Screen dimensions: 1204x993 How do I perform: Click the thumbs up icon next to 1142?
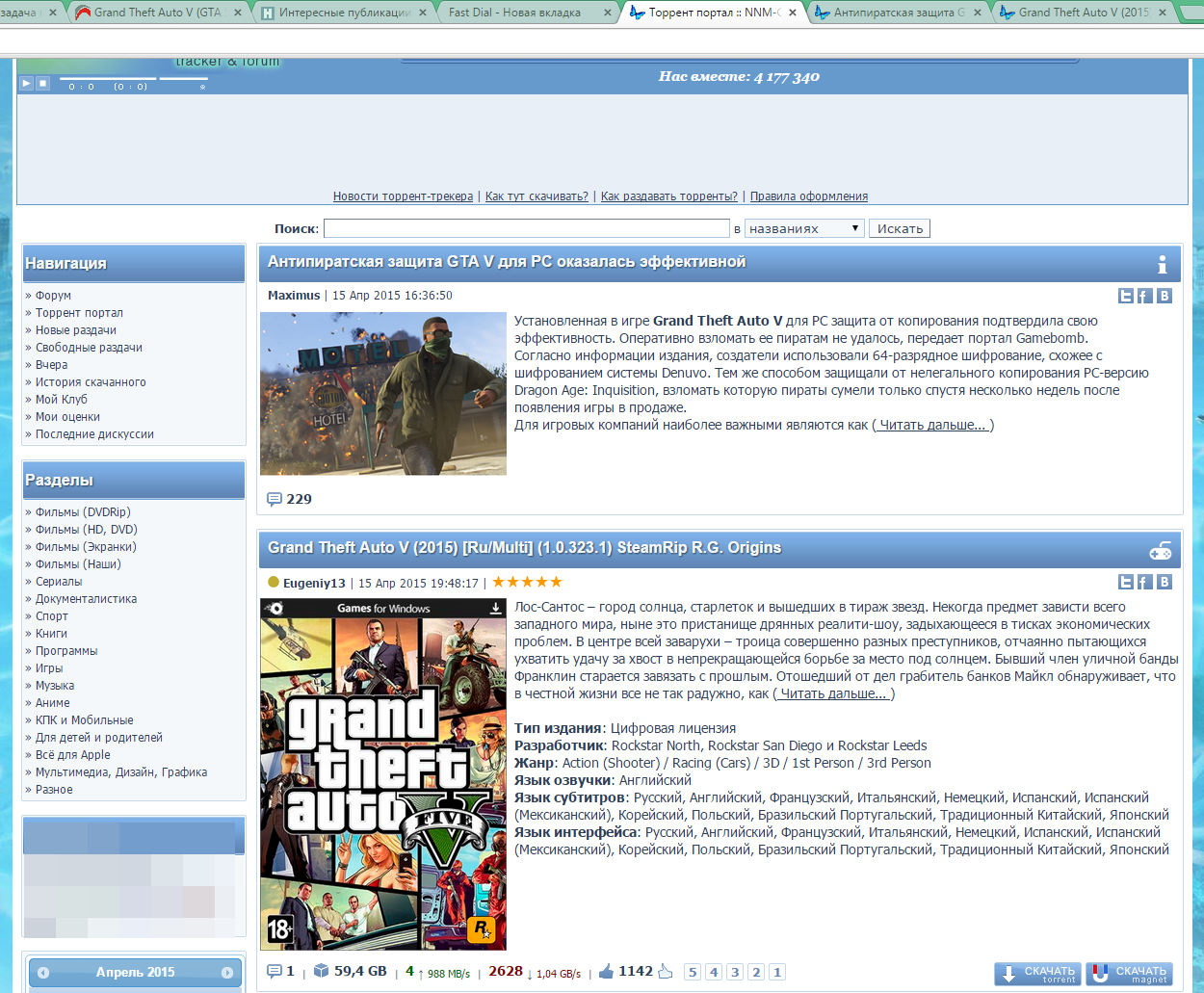606,972
